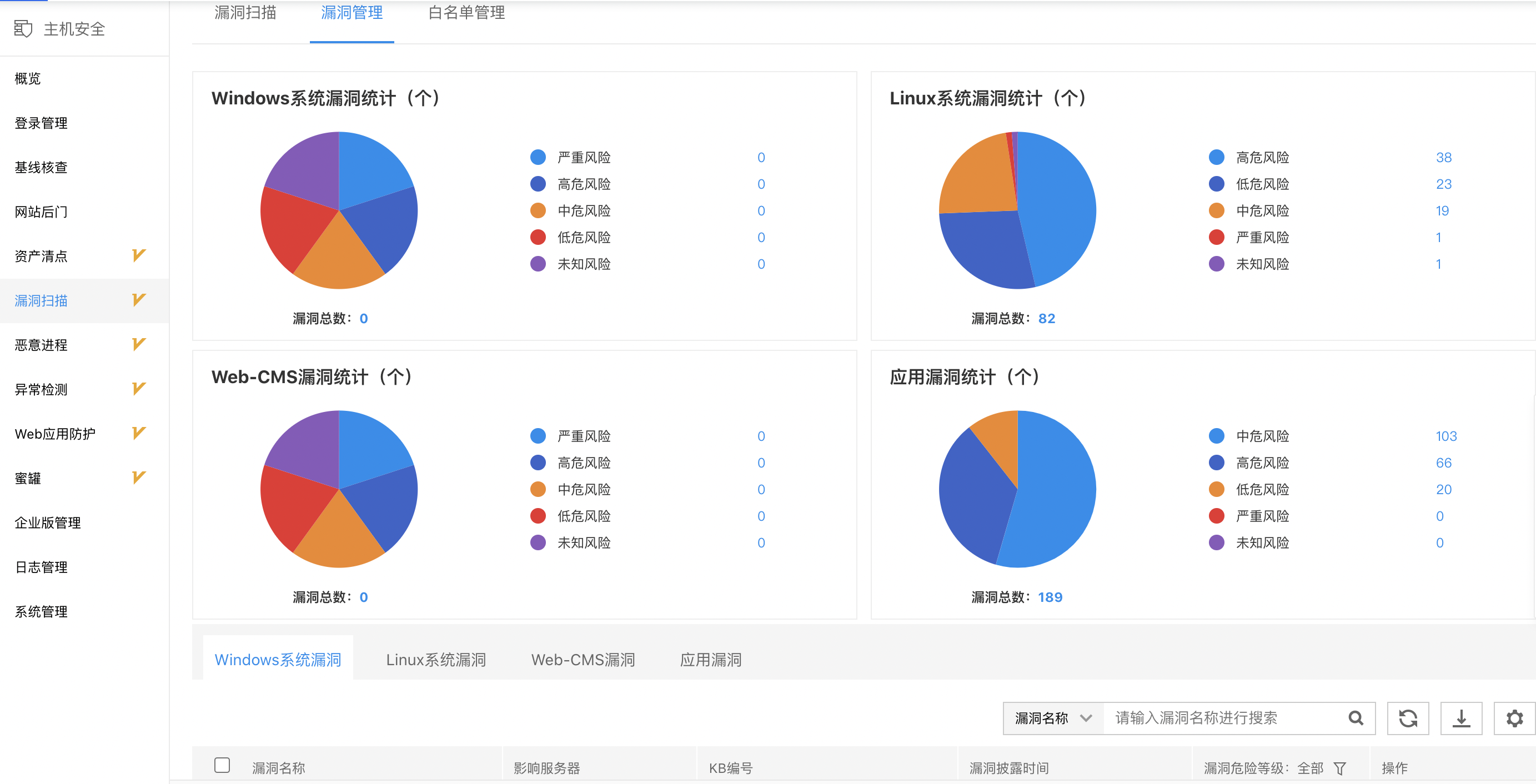Open the 白名单管理 tab

pyautogui.click(x=466, y=13)
